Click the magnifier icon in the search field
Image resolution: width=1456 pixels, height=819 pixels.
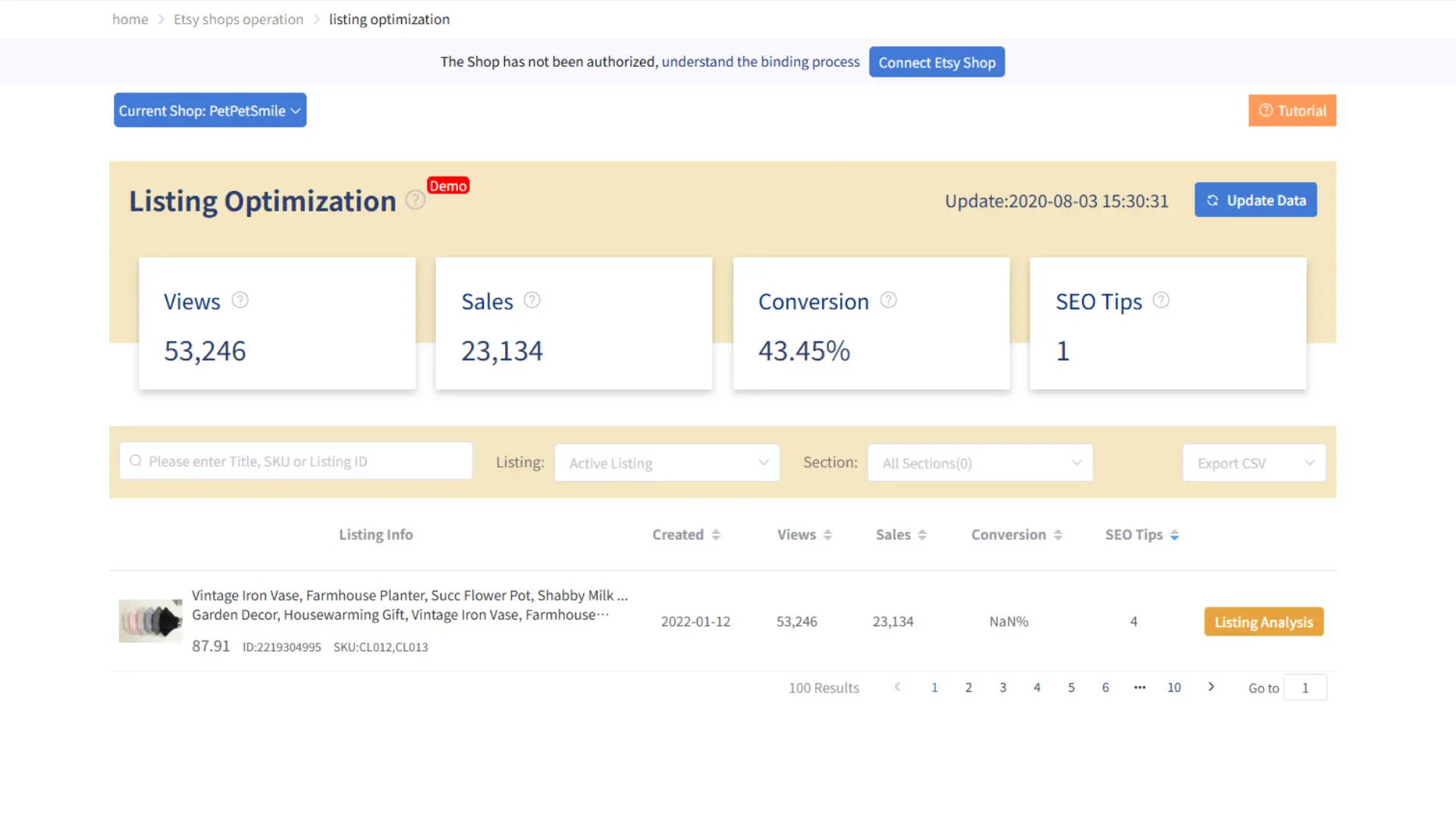[x=136, y=461]
